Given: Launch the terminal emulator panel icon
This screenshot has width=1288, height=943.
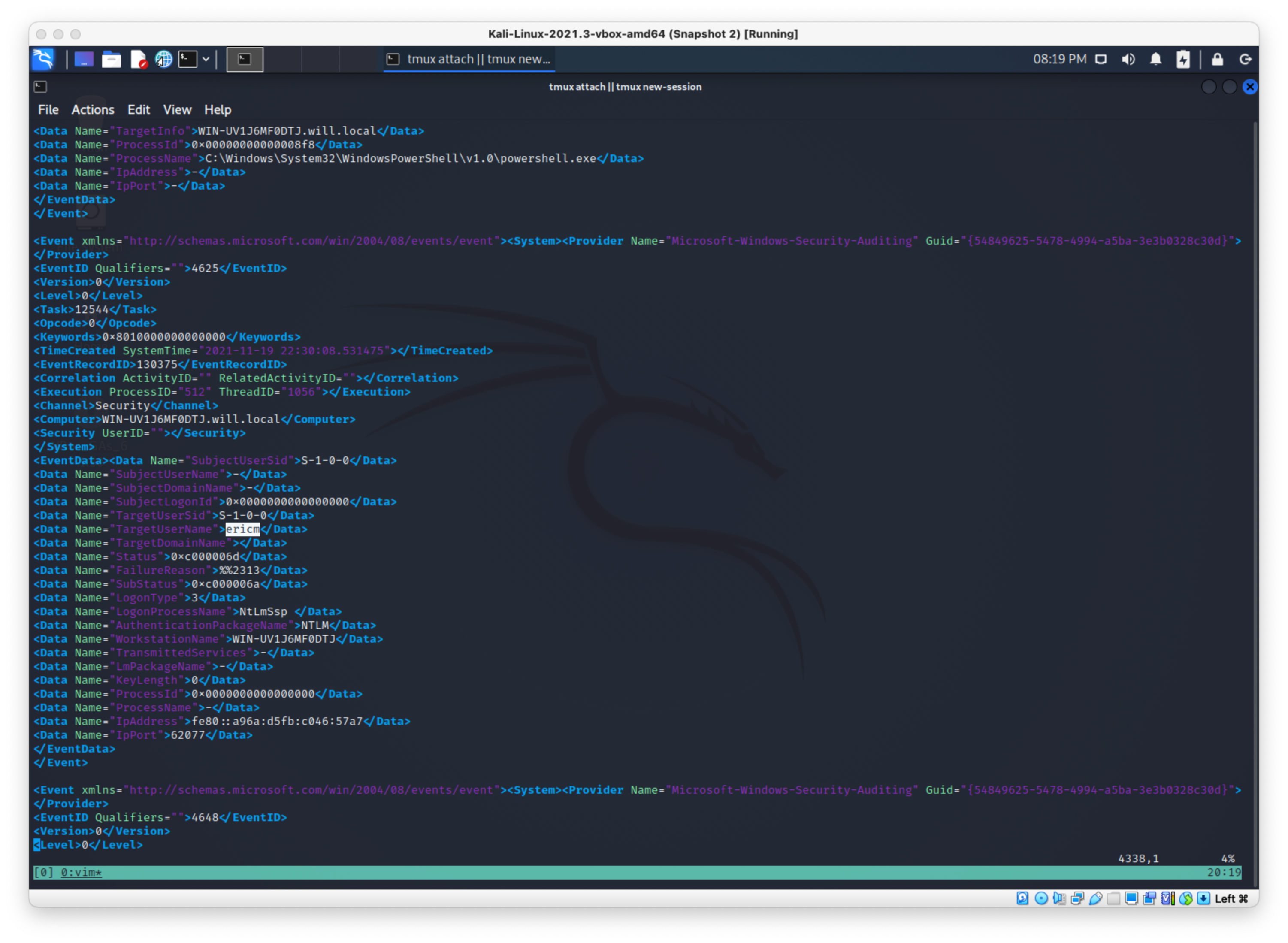Looking at the screenshot, I should pos(188,59).
